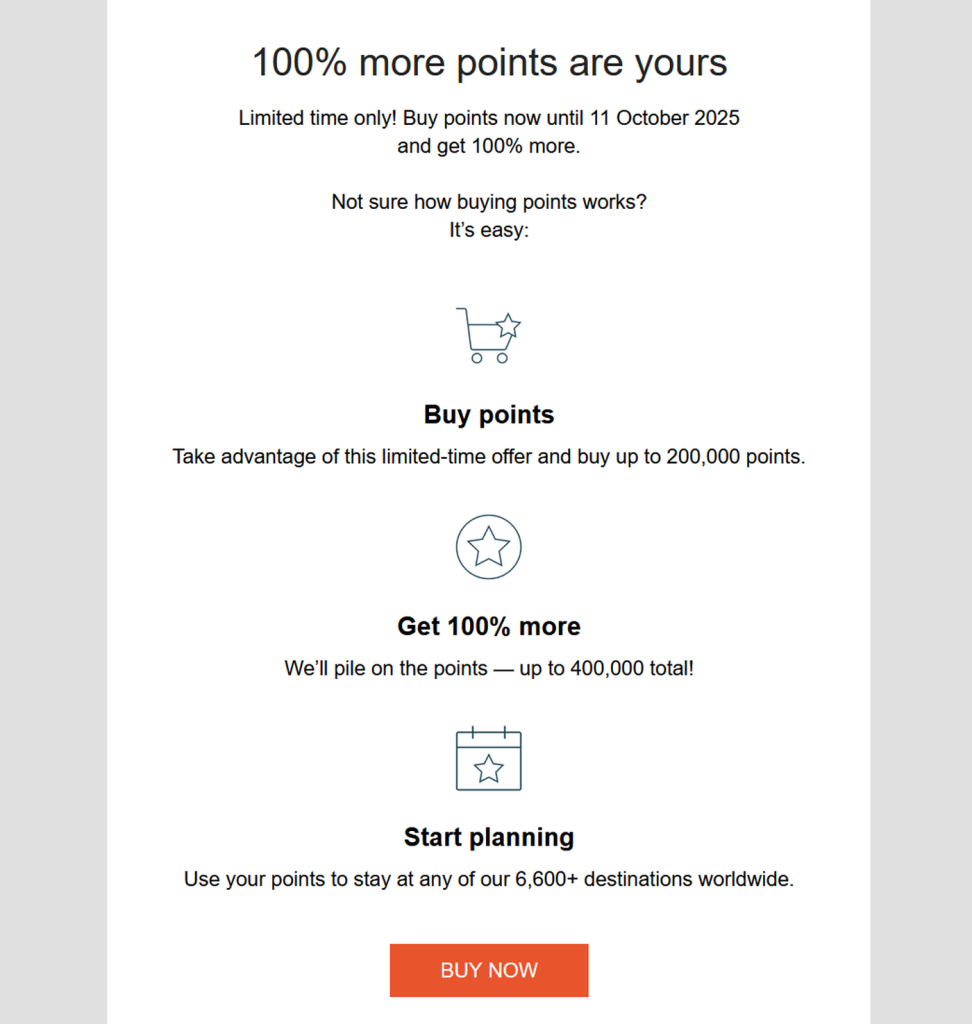Screen dimensions: 972x1024
Task: Click the "Start planning" heading
Action: (489, 837)
